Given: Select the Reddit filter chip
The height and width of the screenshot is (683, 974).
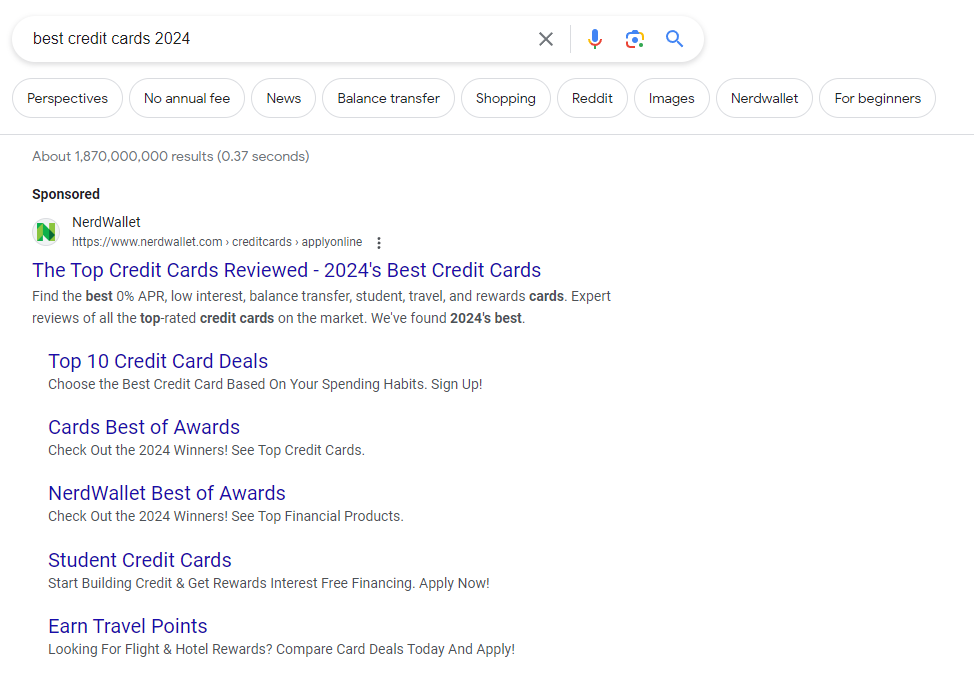Looking at the screenshot, I should click(x=592, y=98).
